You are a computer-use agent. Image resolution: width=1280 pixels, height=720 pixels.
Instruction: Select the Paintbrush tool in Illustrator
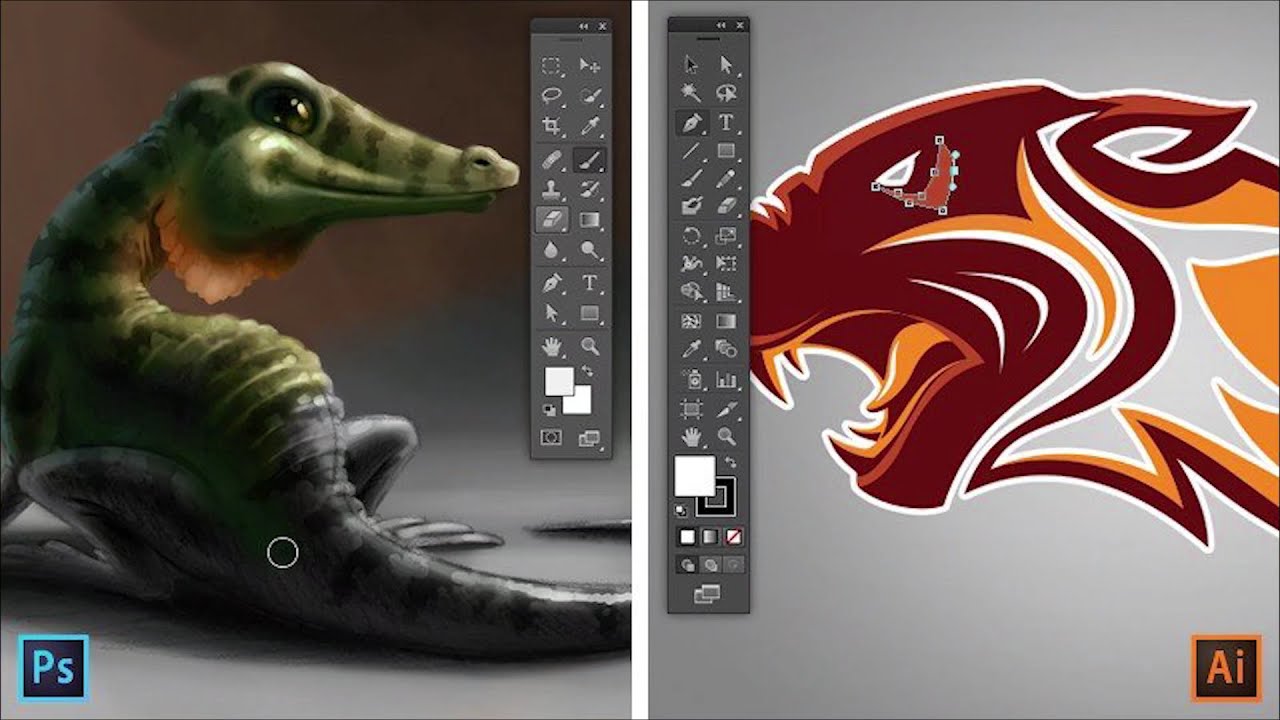pos(690,179)
